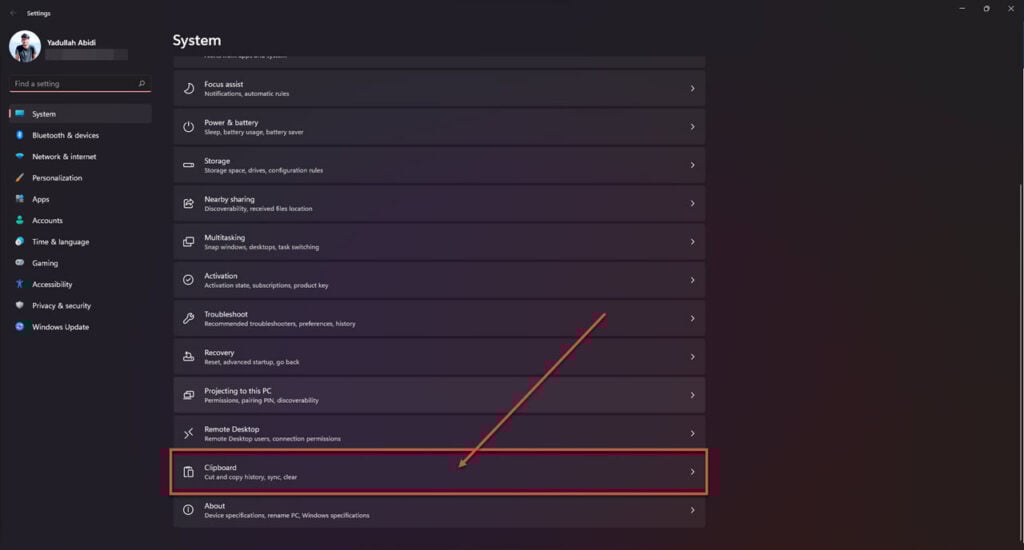Open Recovery options label
The image size is (1024, 550).
click(219, 353)
